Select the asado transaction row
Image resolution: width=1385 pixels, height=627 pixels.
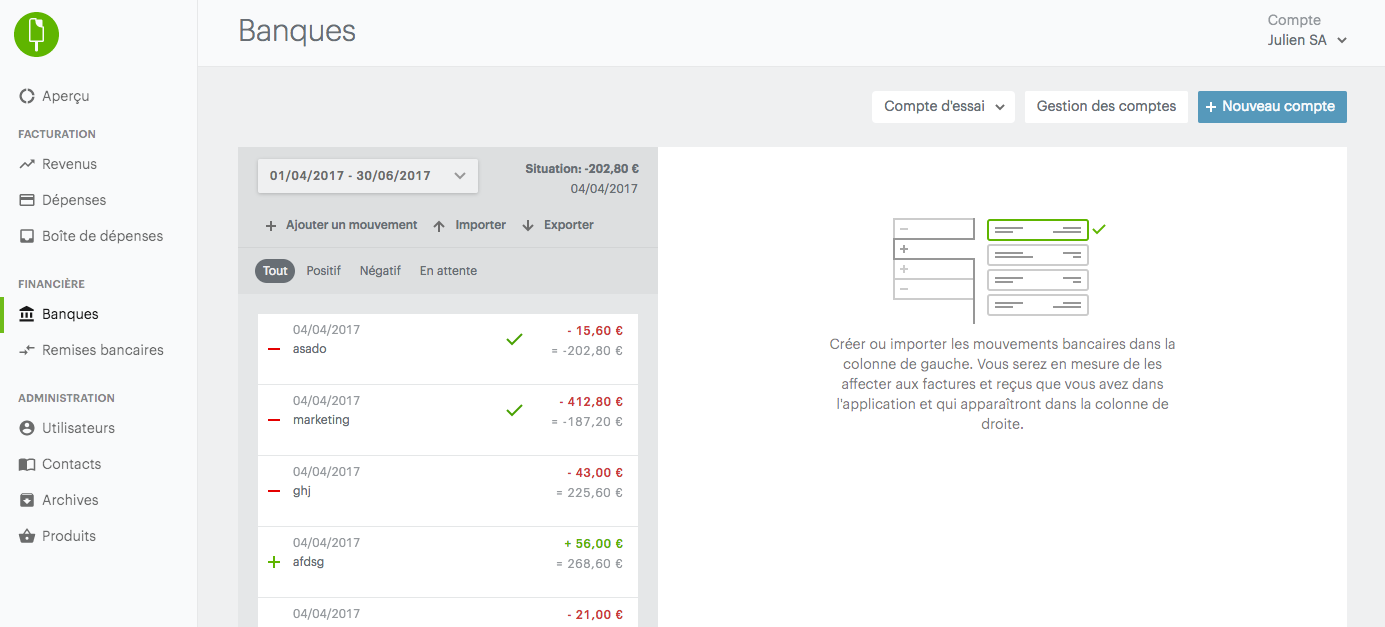point(448,349)
